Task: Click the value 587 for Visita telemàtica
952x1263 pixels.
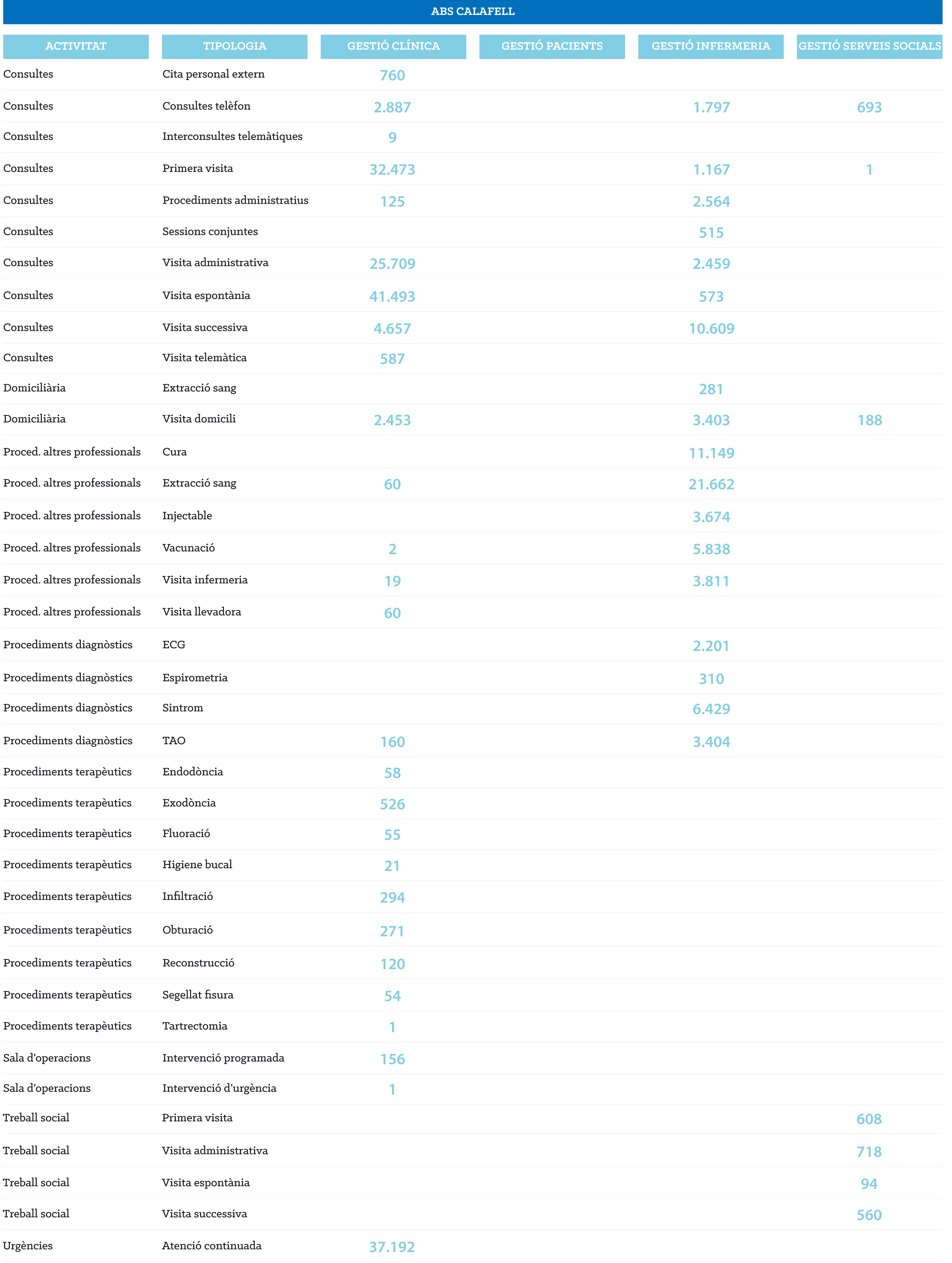Action: [392, 359]
